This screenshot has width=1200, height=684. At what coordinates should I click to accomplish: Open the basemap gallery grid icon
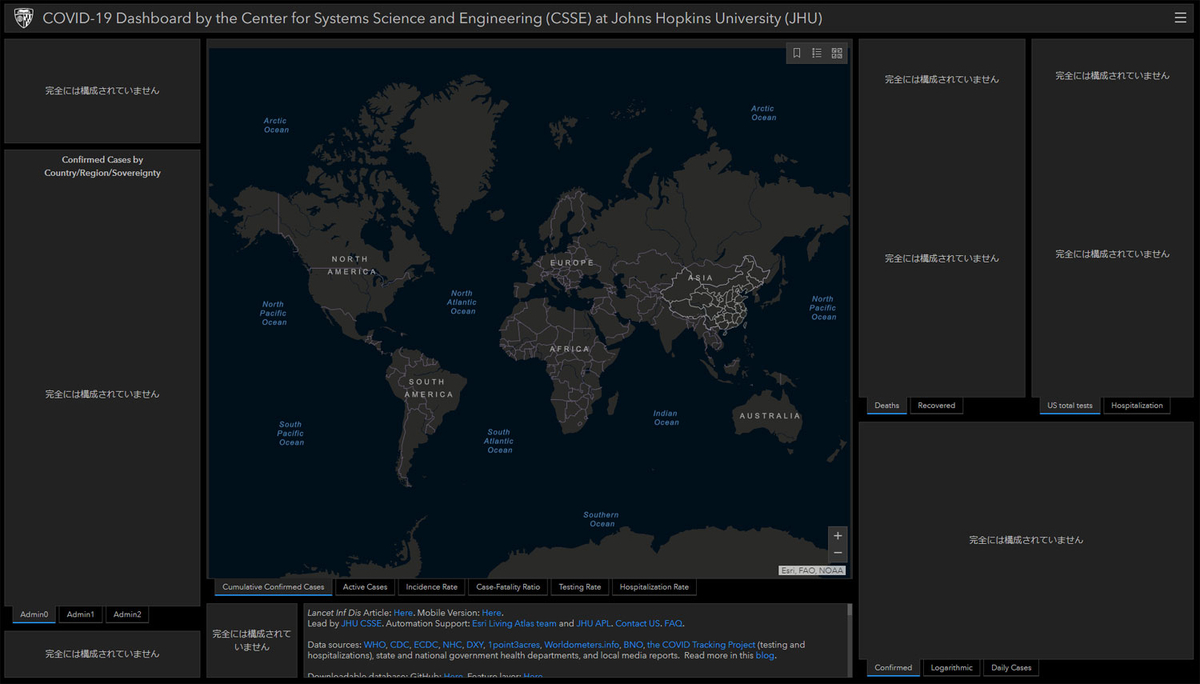tap(837, 54)
